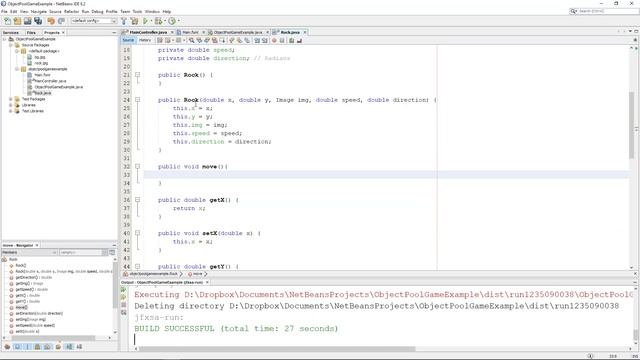Click the Rerun icon in Output panel
Viewport: 640px width, 360px height.
pos(123,290)
